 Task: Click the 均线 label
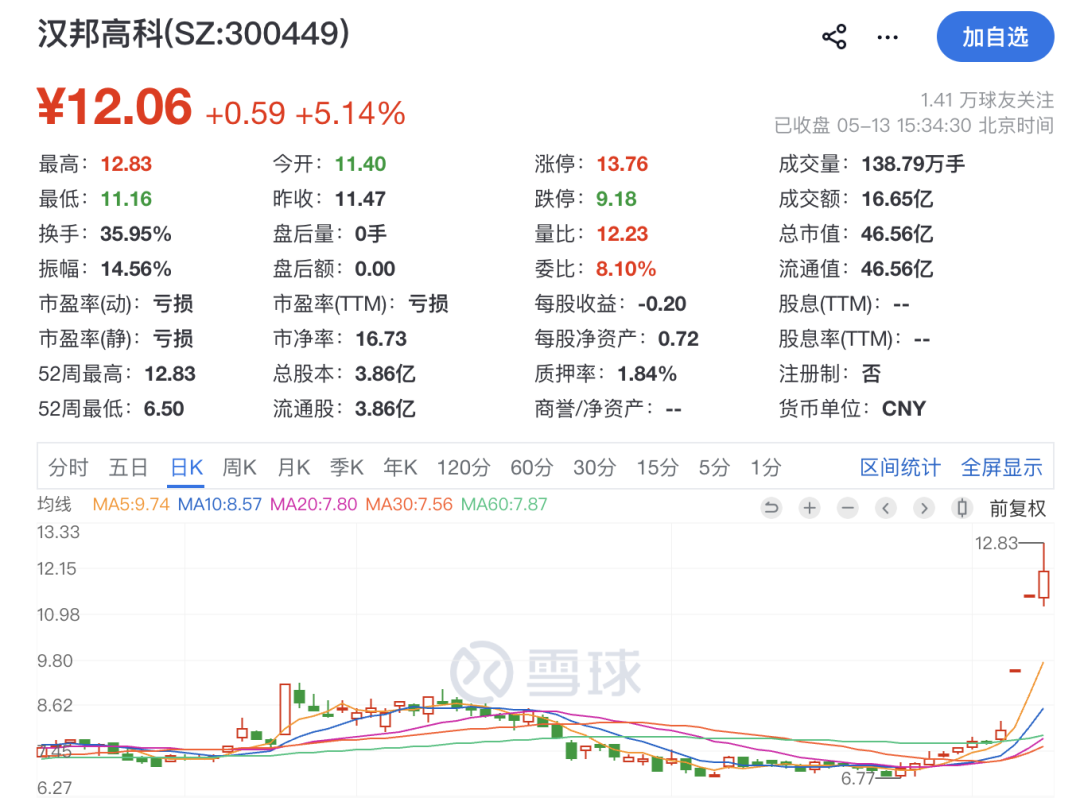pyautogui.click(x=54, y=504)
